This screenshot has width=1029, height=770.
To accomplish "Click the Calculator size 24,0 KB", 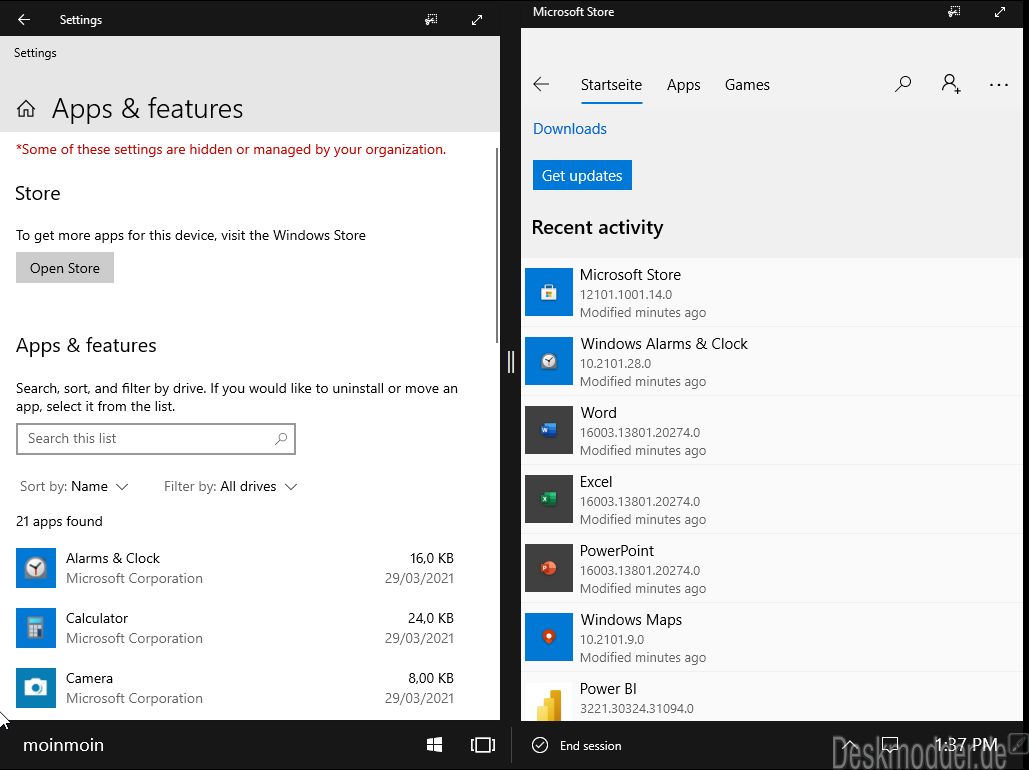I will [430, 618].
